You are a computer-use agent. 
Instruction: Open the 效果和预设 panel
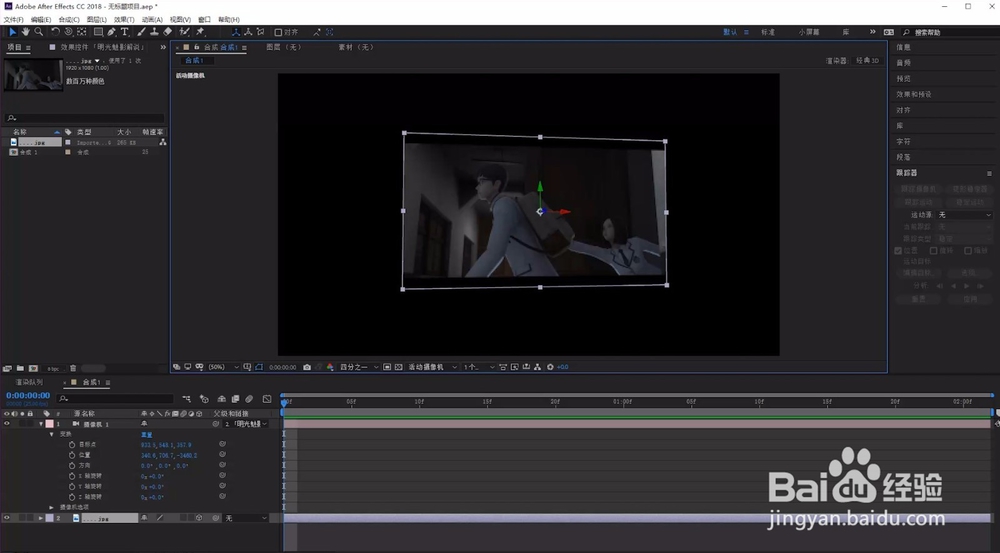[914, 94]
